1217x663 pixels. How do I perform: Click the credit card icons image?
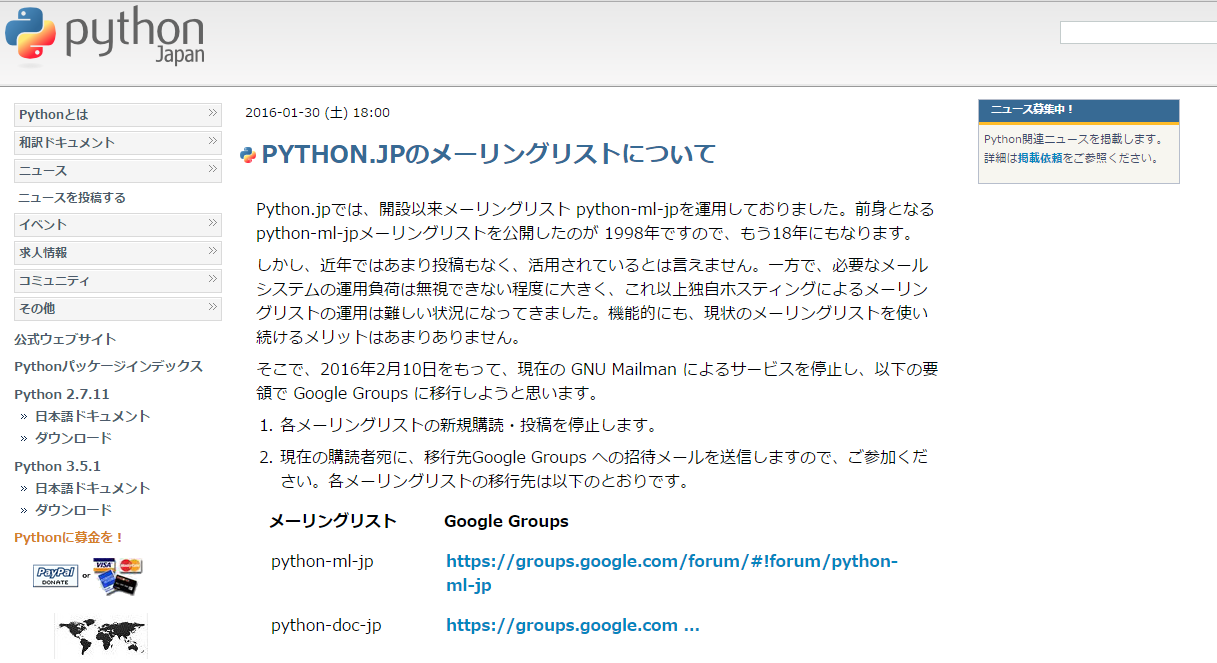(x=118, y=576)
